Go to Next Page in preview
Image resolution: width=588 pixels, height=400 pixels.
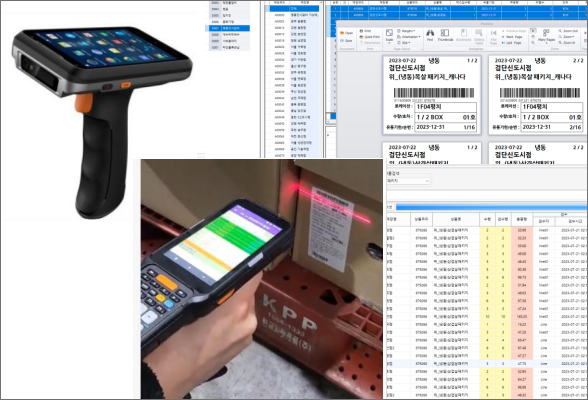pyautogui.click(x=512, y=37)
